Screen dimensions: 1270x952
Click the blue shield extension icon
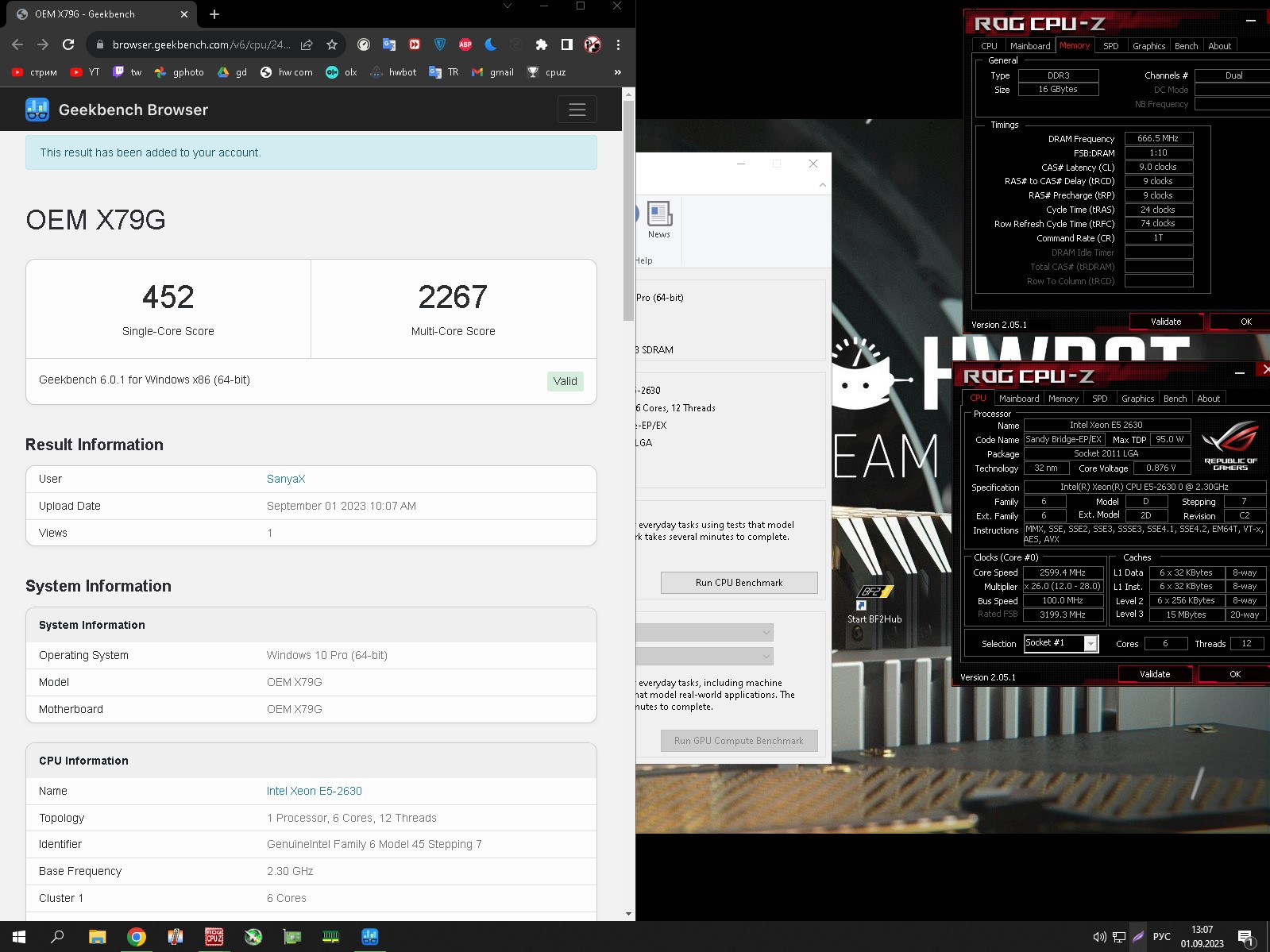point(440,44)
